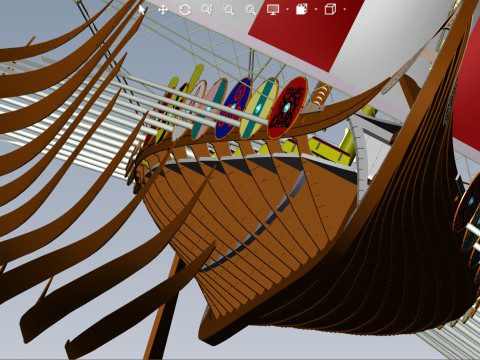Open the dropdown arrow beside clapperboard icon
Image resolution: width=480 pixels, height=360 pixels.
[316, 10]
